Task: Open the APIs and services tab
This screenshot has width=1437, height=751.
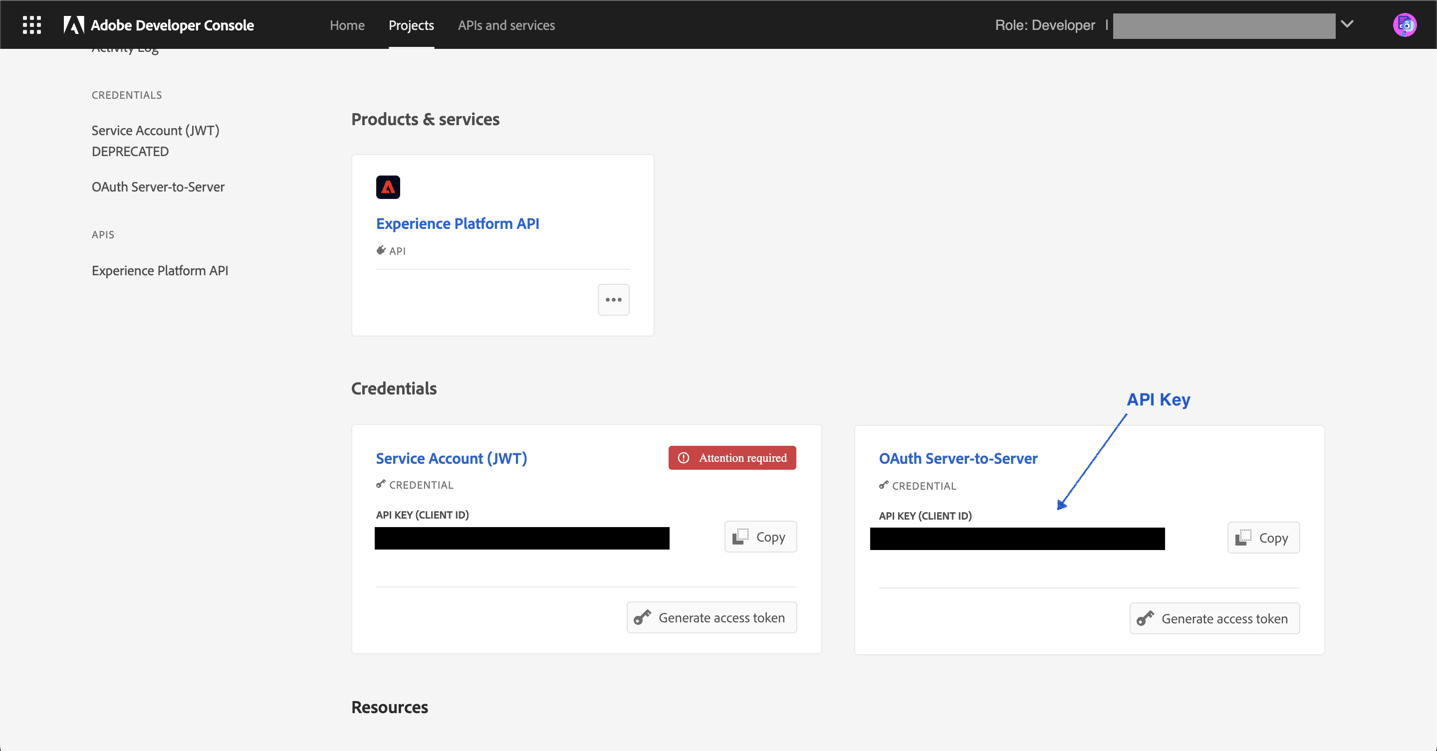Action: point(506,25)
